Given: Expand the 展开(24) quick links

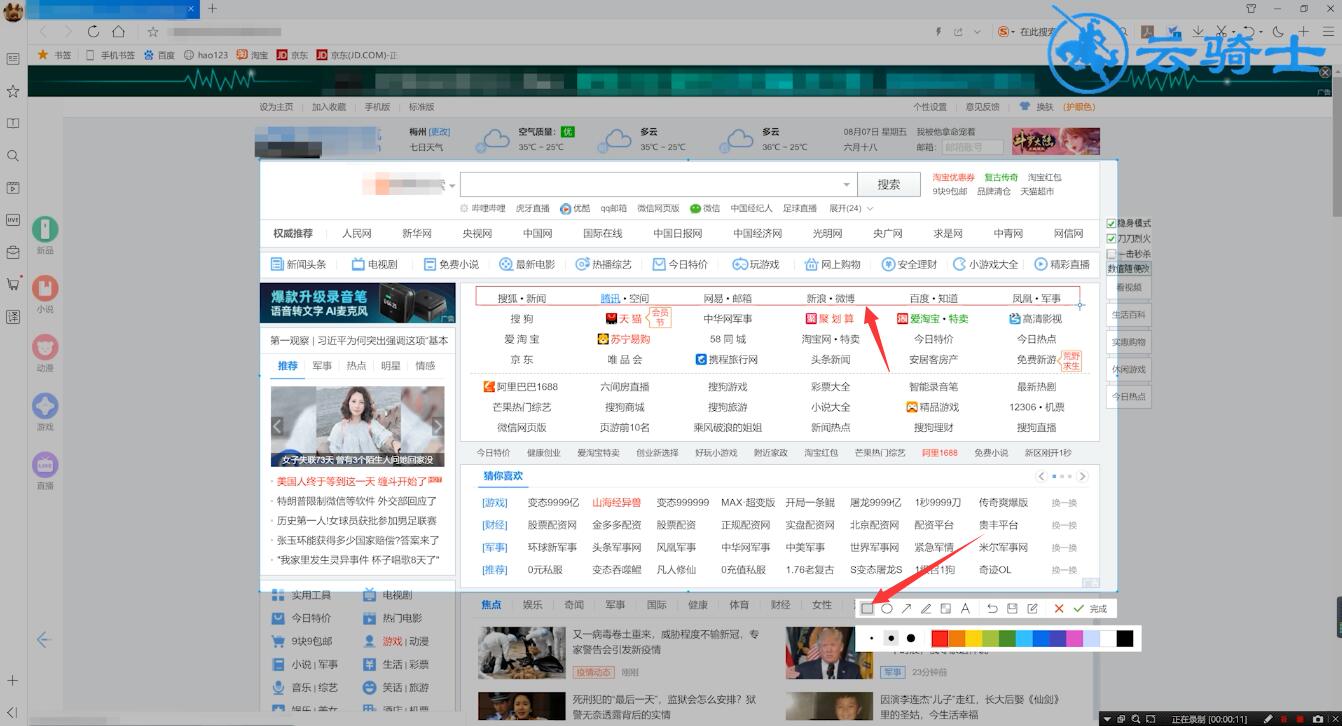Looking at the screenshot, I should [851, 209].
